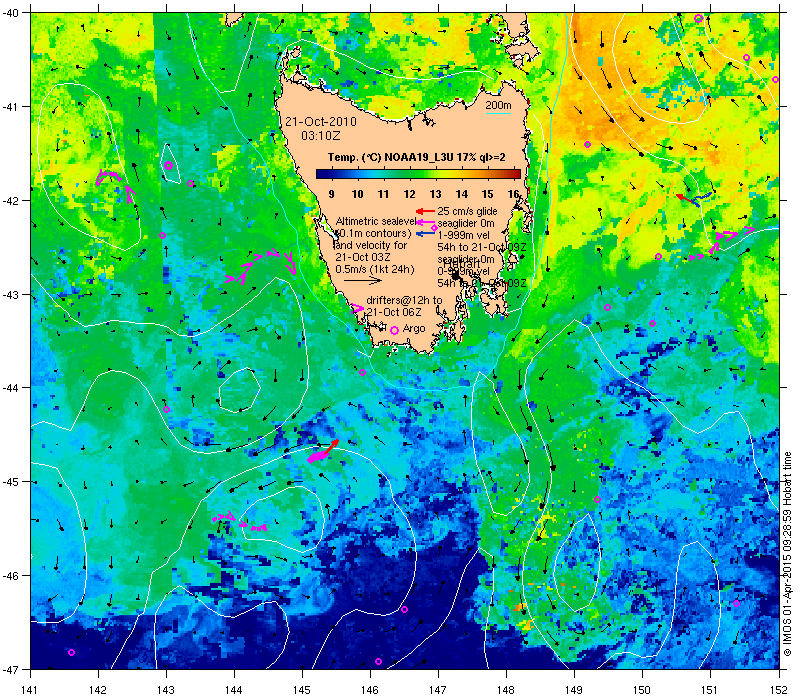Click the magenta Argo circle in legend

click(x=394, y=331)
